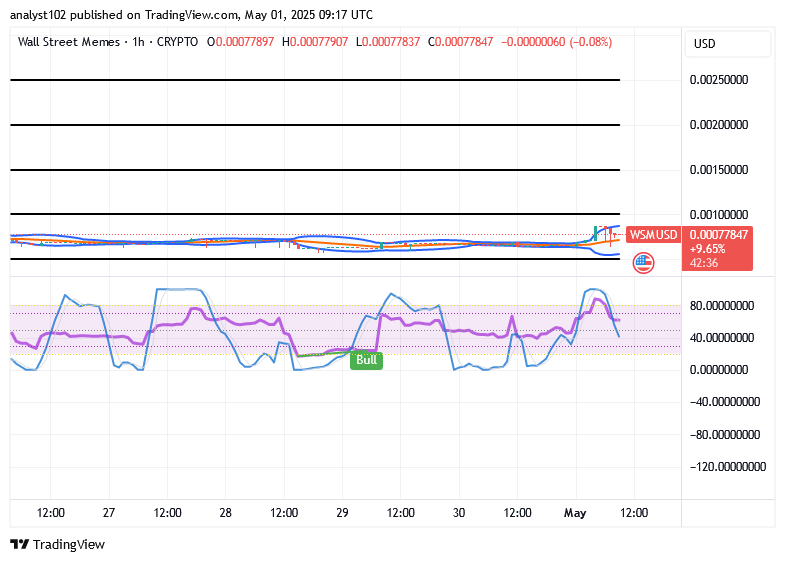Click the close value C0.00077847
This screenshot has height=562, width=785.
pyautogui.click(x=461, y=42)
